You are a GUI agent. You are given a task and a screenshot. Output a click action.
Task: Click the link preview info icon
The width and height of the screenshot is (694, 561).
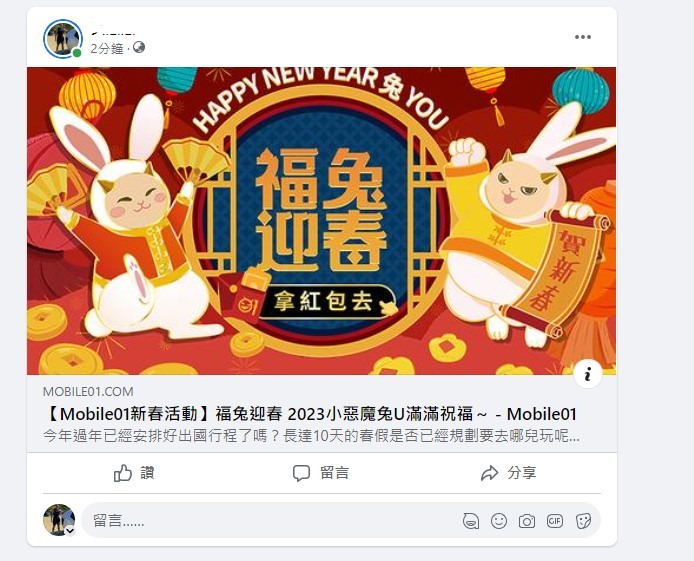point(587,374)
